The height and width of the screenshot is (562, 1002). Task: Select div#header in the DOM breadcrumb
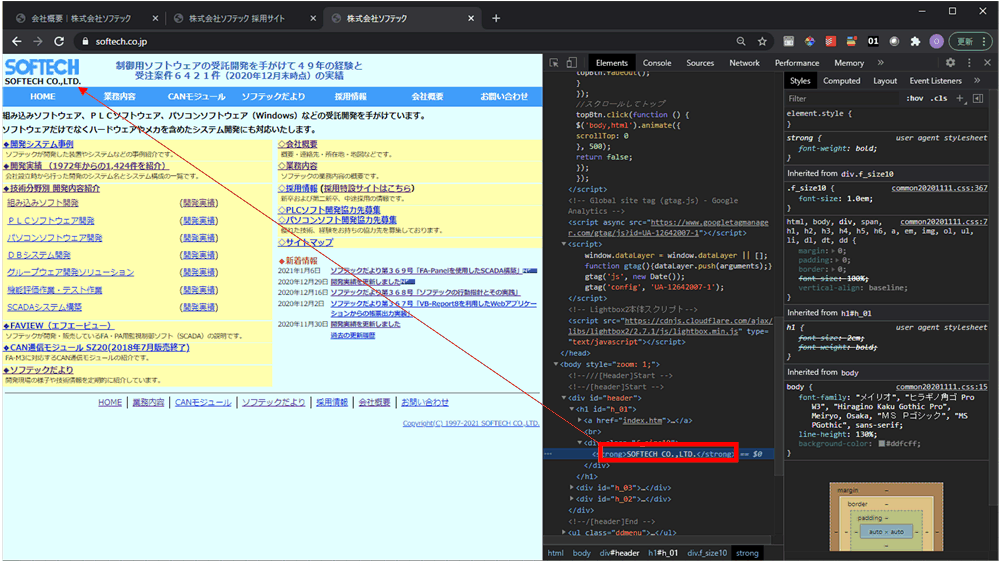(x=619, y=553)
